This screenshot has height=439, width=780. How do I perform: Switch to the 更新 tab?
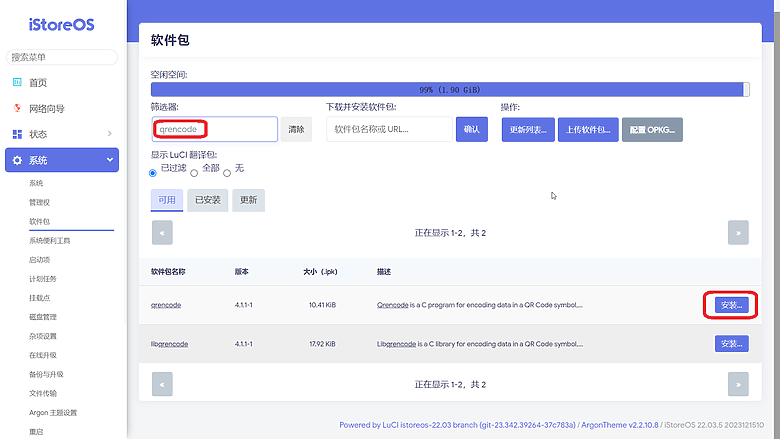tap(248, 200)
